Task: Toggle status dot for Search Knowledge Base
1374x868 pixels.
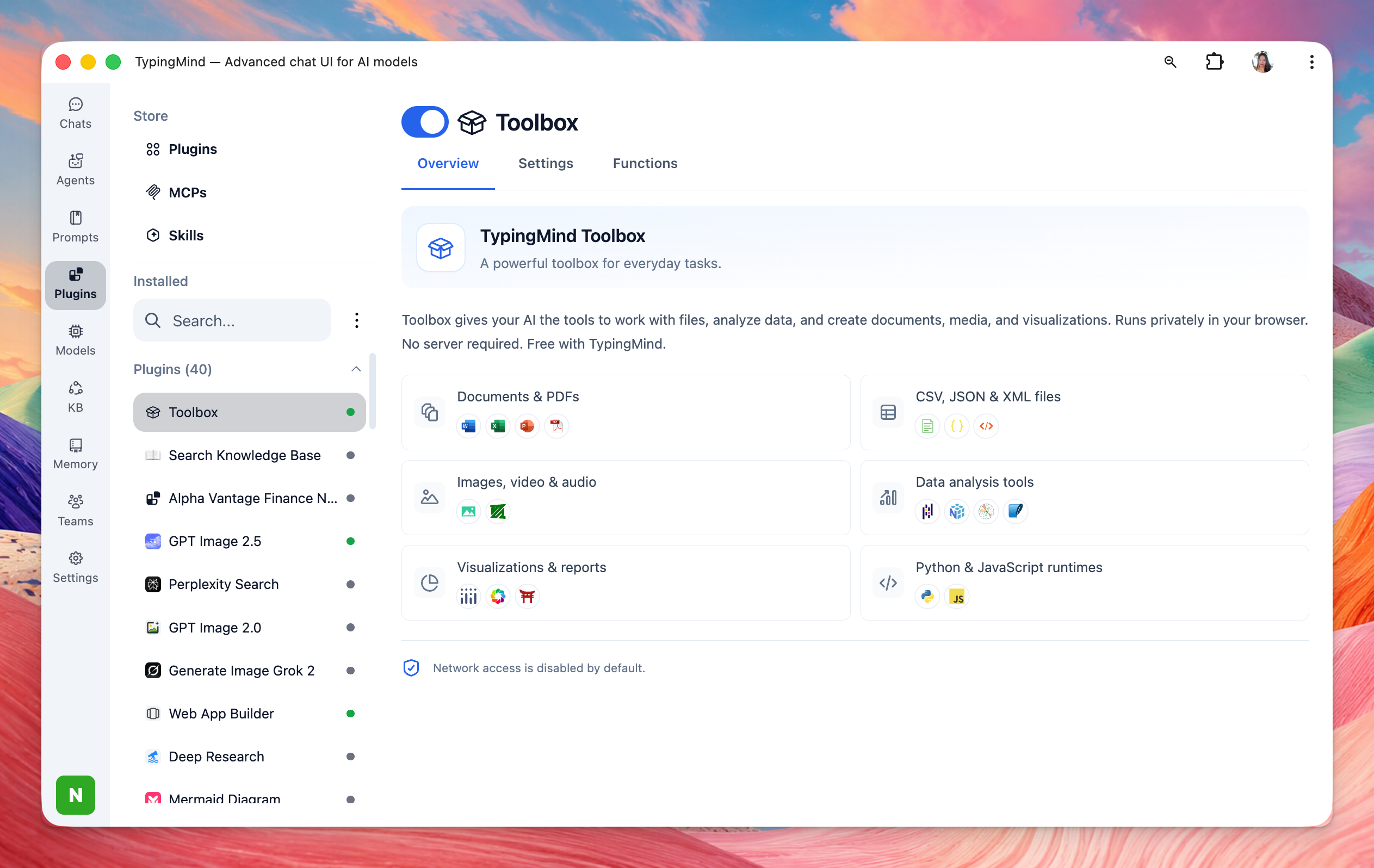Action: tap(350, 455)
